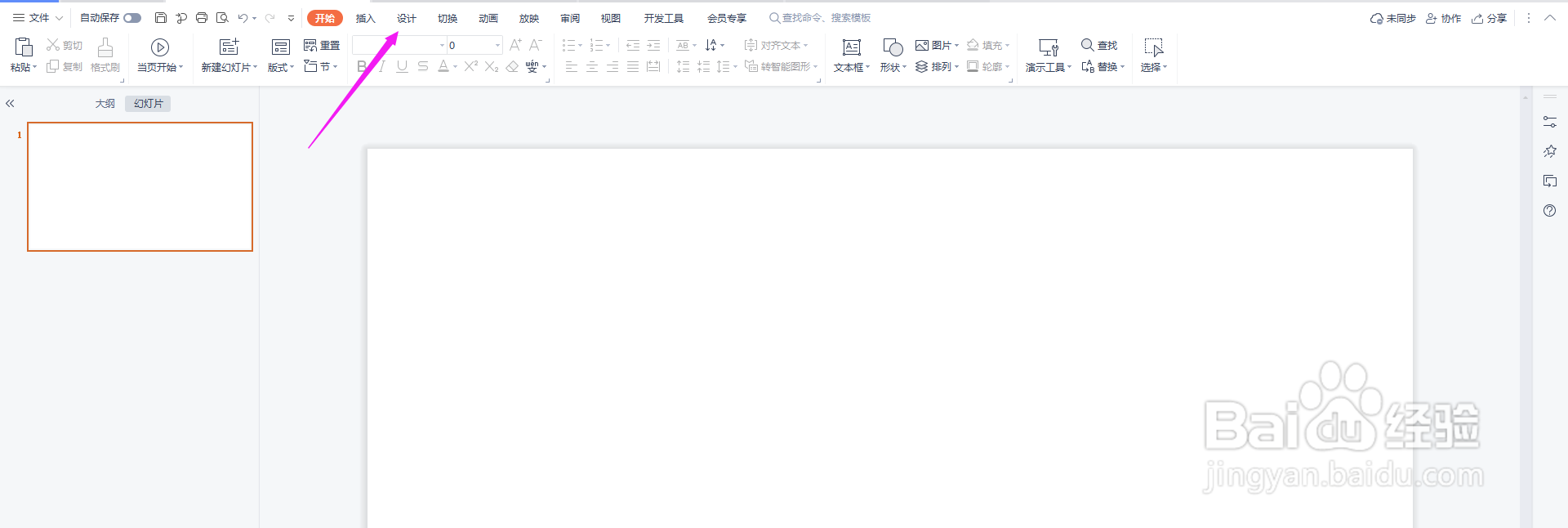Switch to Outline (大纲) pane tab

[x=105, y=103]
